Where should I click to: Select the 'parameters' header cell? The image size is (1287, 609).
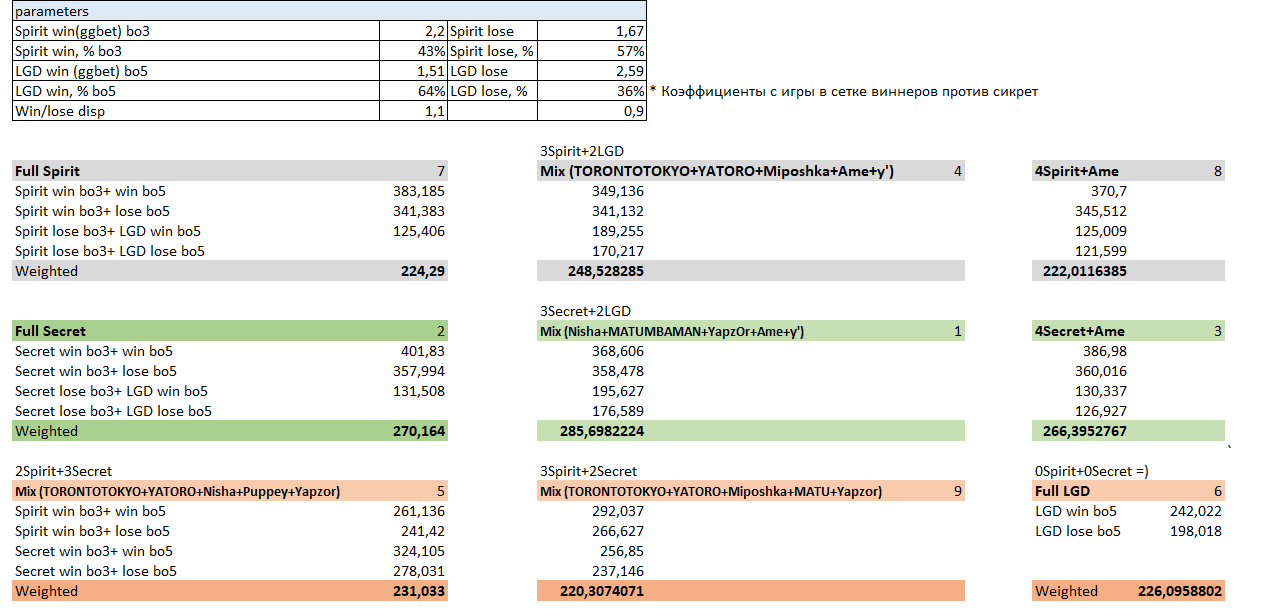click(x=52, y=11)
